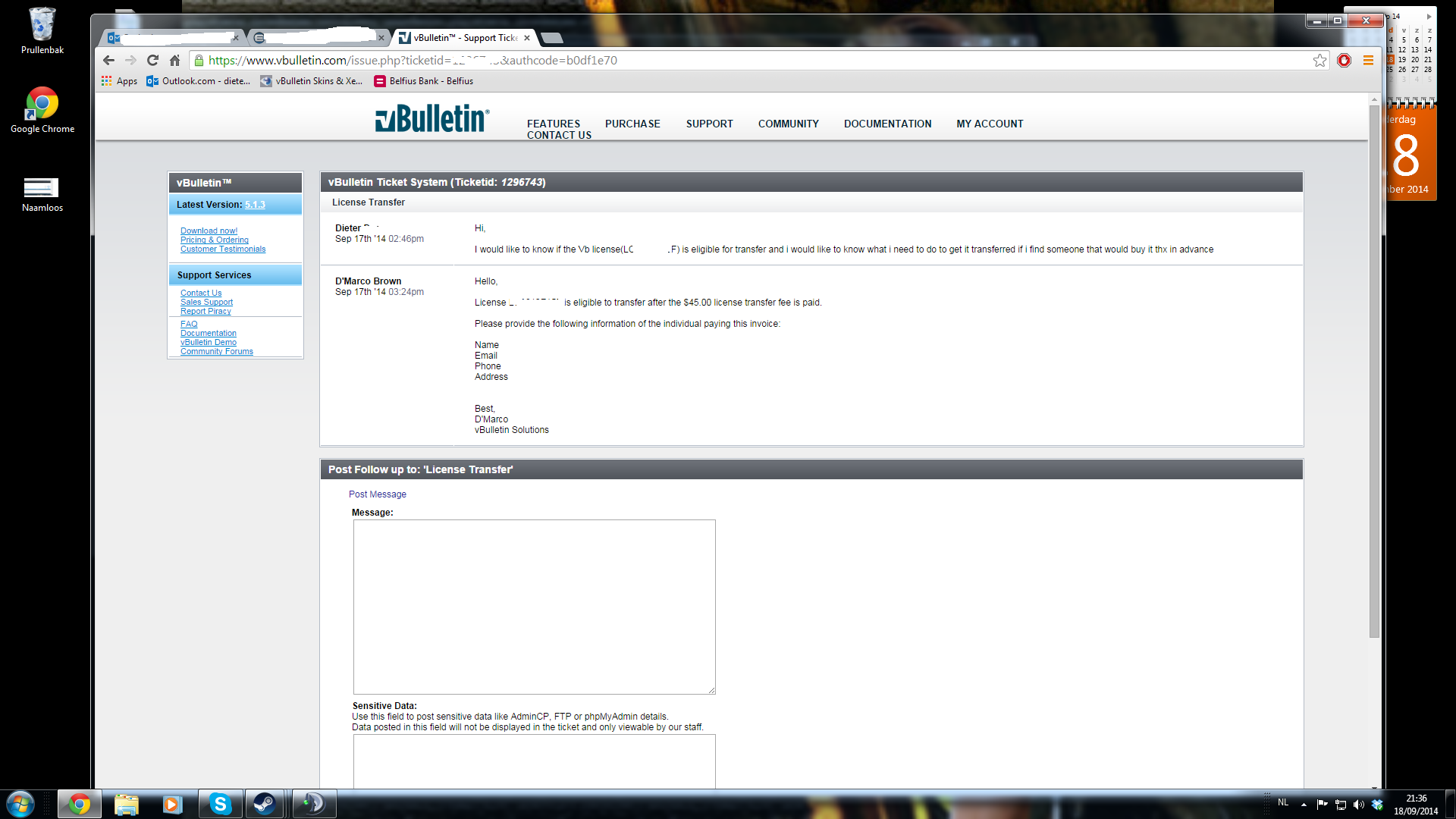Open the Belfius Bank bookmark
Screen dimensions: 1456x819
coord(423,81)
